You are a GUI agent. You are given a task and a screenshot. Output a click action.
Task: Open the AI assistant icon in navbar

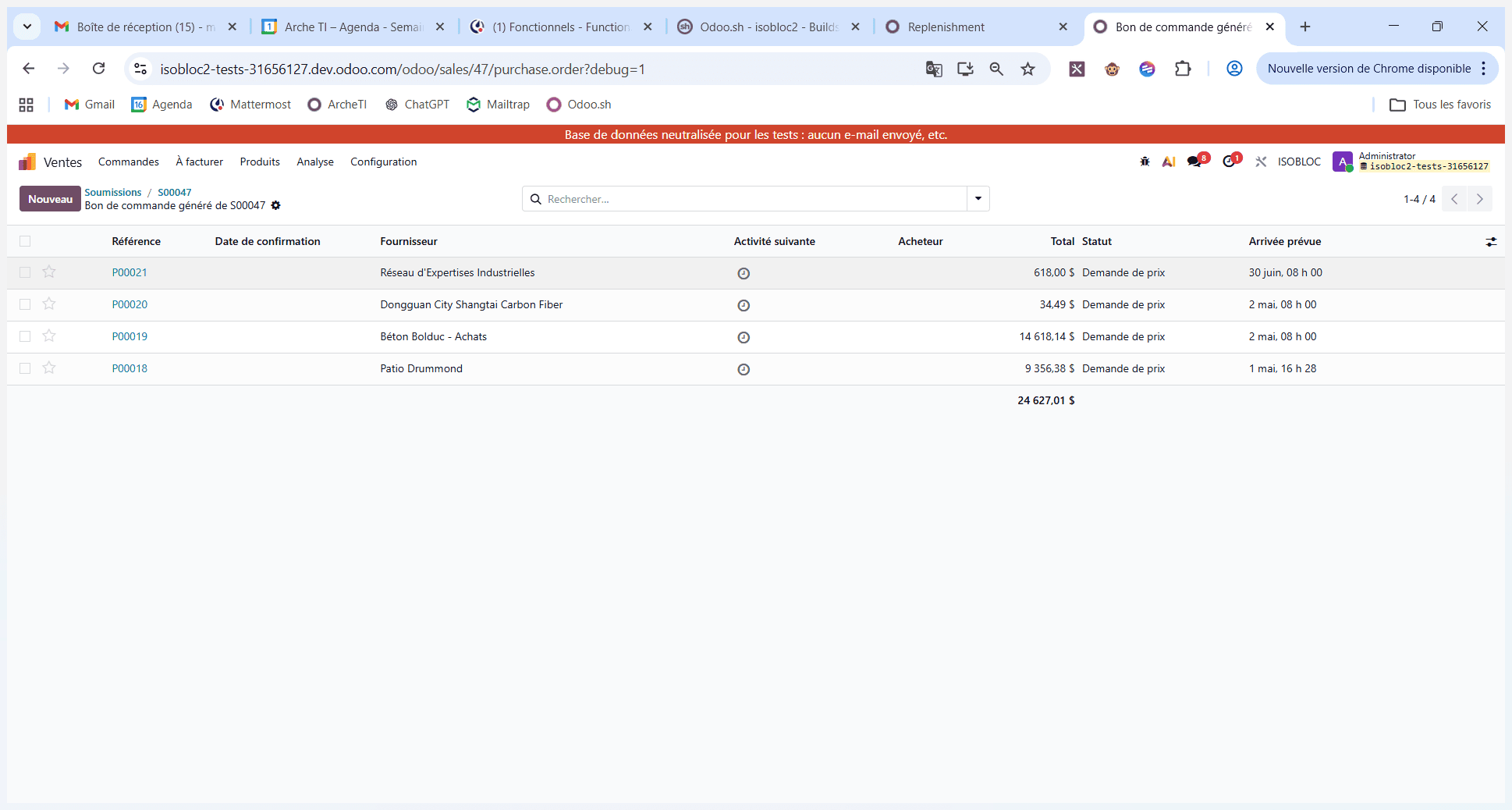1169,162
